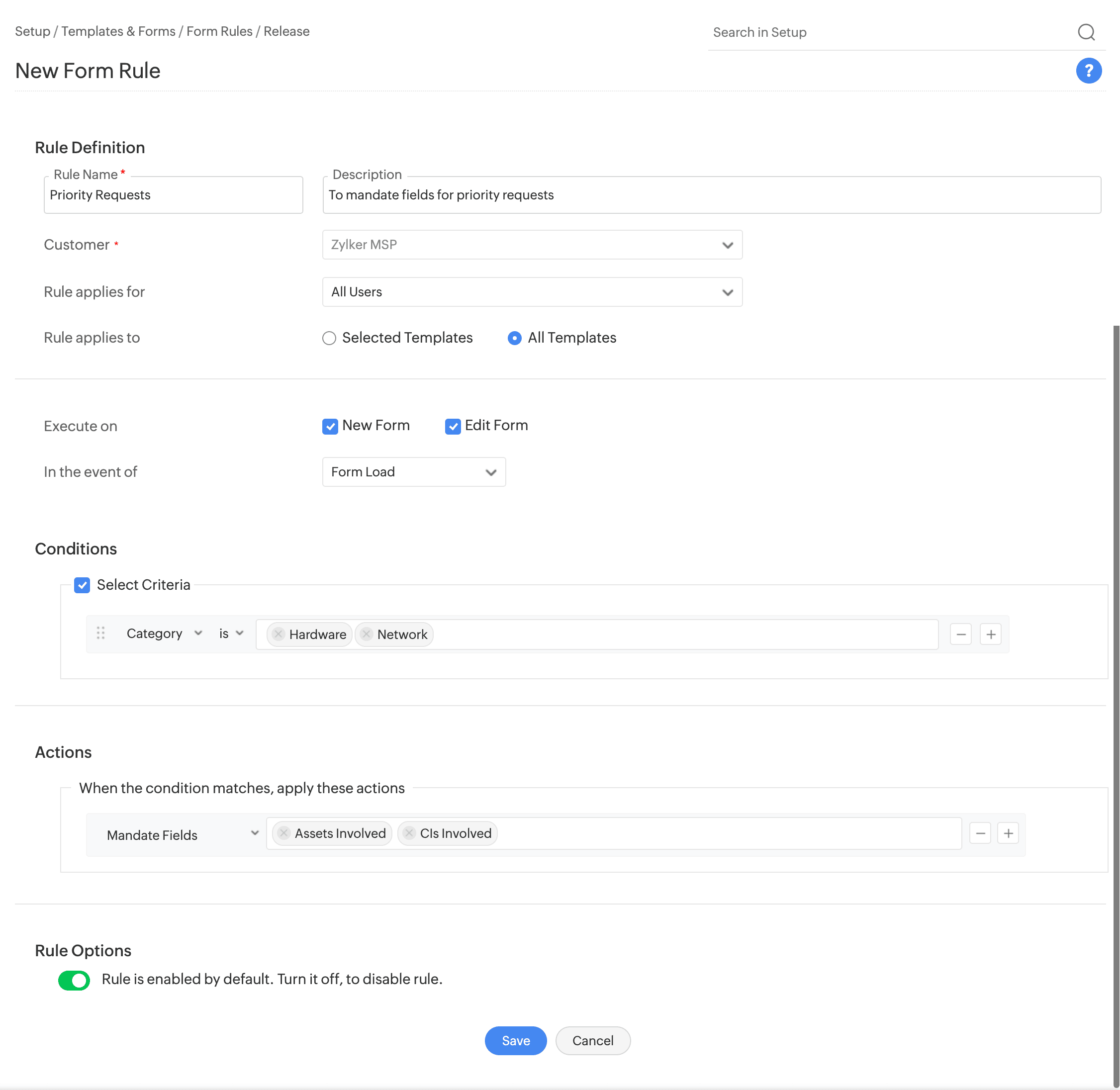Remove the Network tag from criteria
This screenshot has width=1120, height=1090.
tap(367, 634)
